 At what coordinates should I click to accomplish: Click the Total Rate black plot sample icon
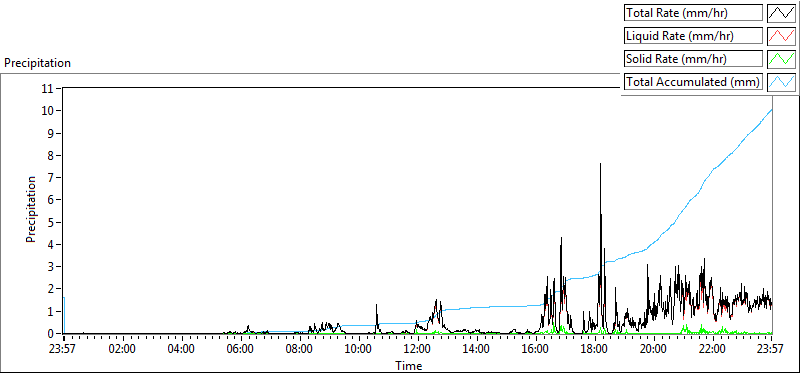tap(781, 13)
